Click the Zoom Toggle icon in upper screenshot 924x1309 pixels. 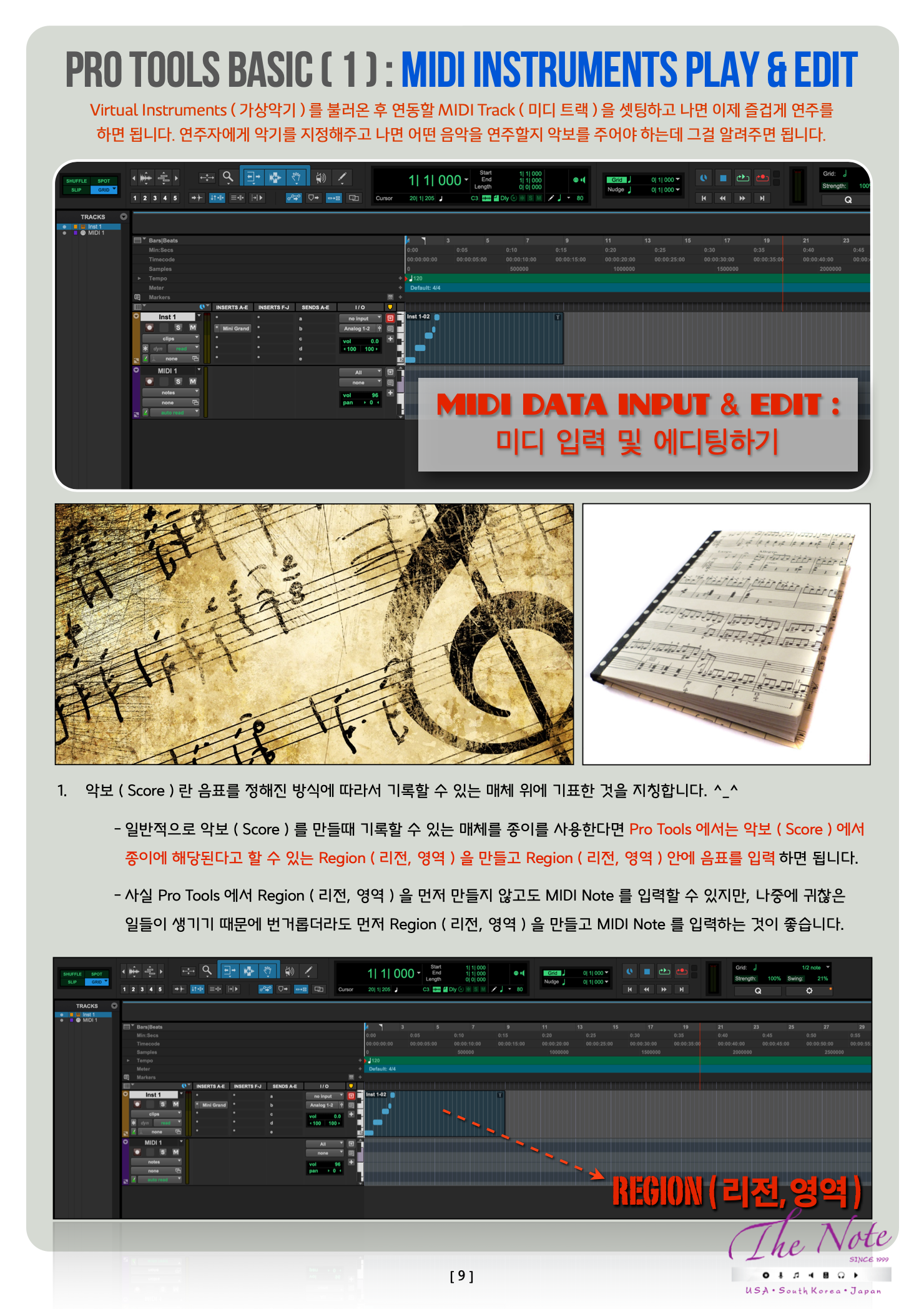pyautogui.click(x=207, y=178)
